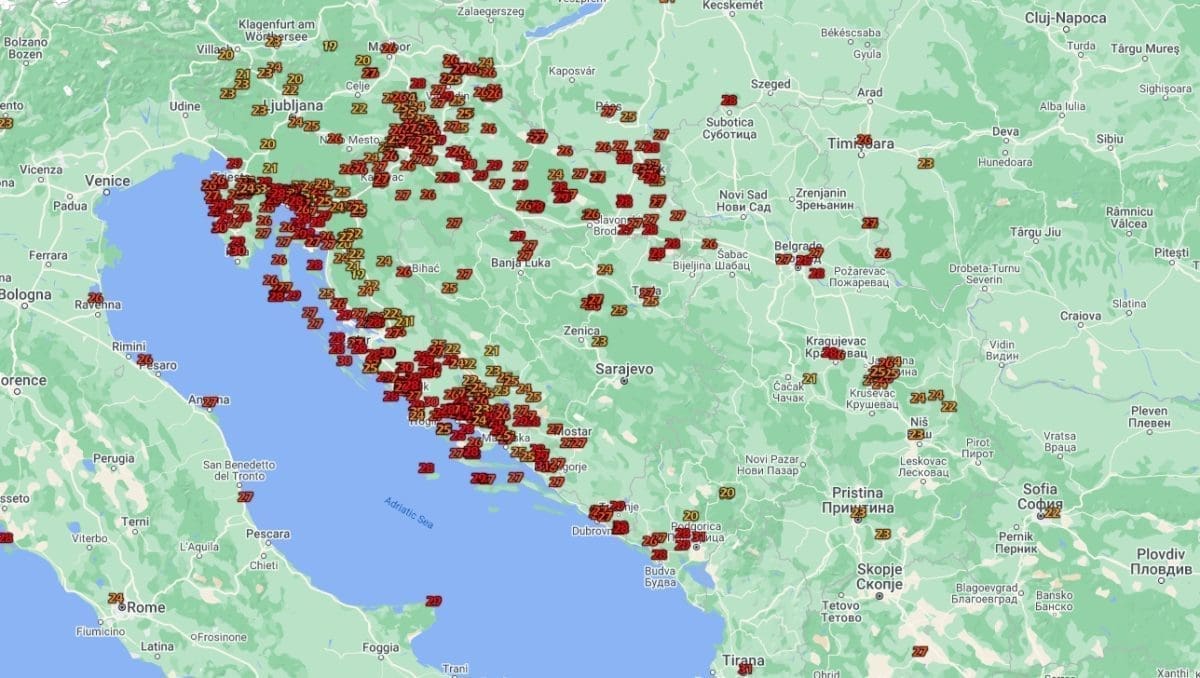Select the 27 marker at Ancona

pyautogui.click(x=209, y=402)
